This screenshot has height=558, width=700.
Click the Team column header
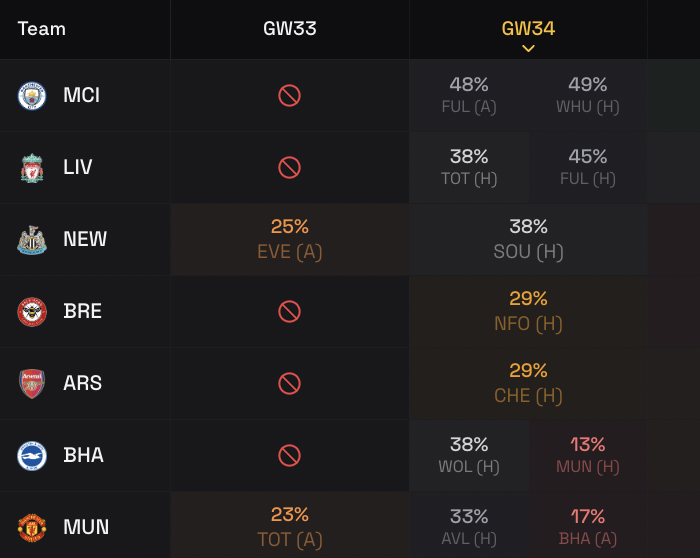(x=42, y=29)
